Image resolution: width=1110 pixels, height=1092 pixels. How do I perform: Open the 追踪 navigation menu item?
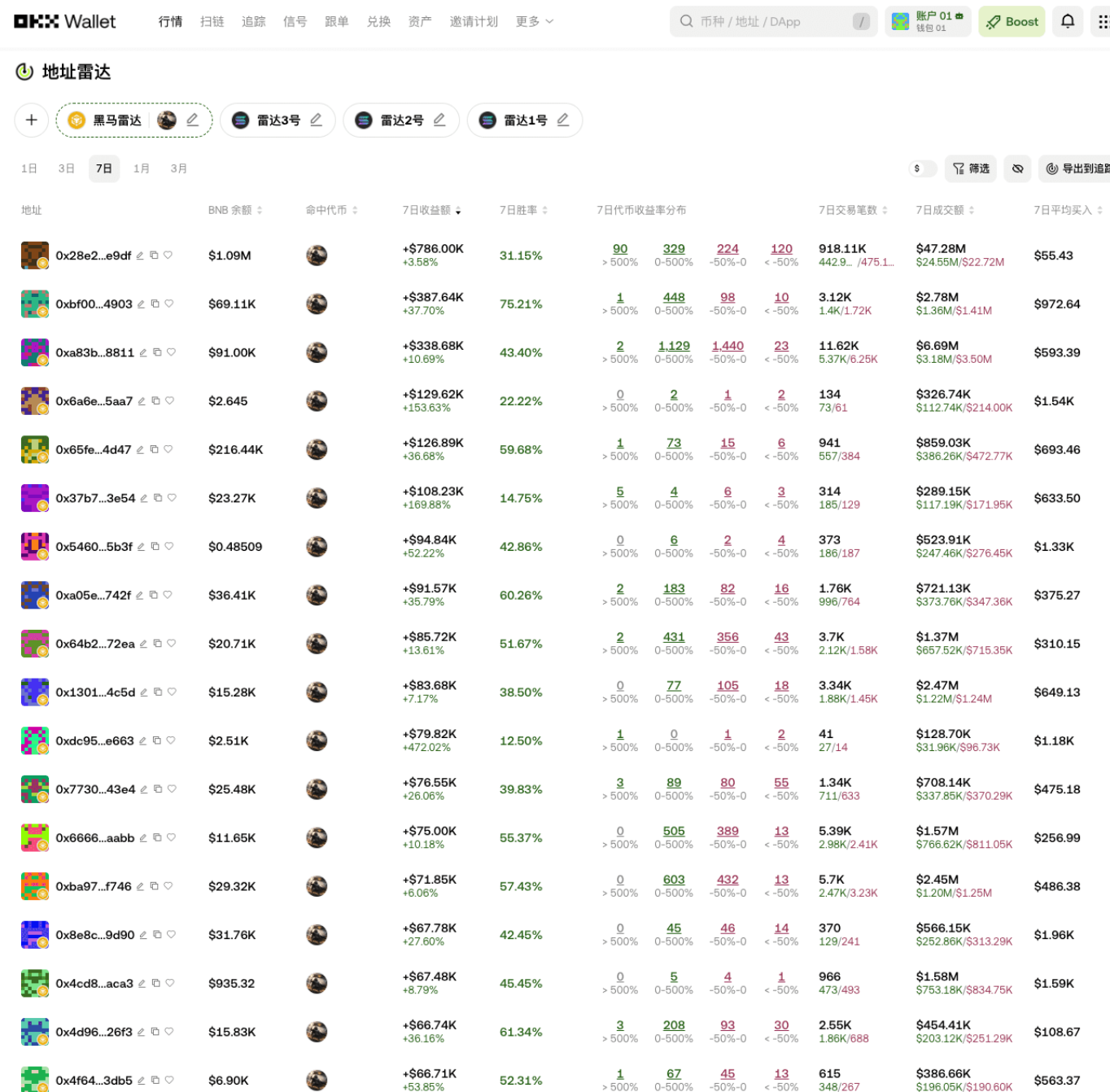tap(253, 22)
